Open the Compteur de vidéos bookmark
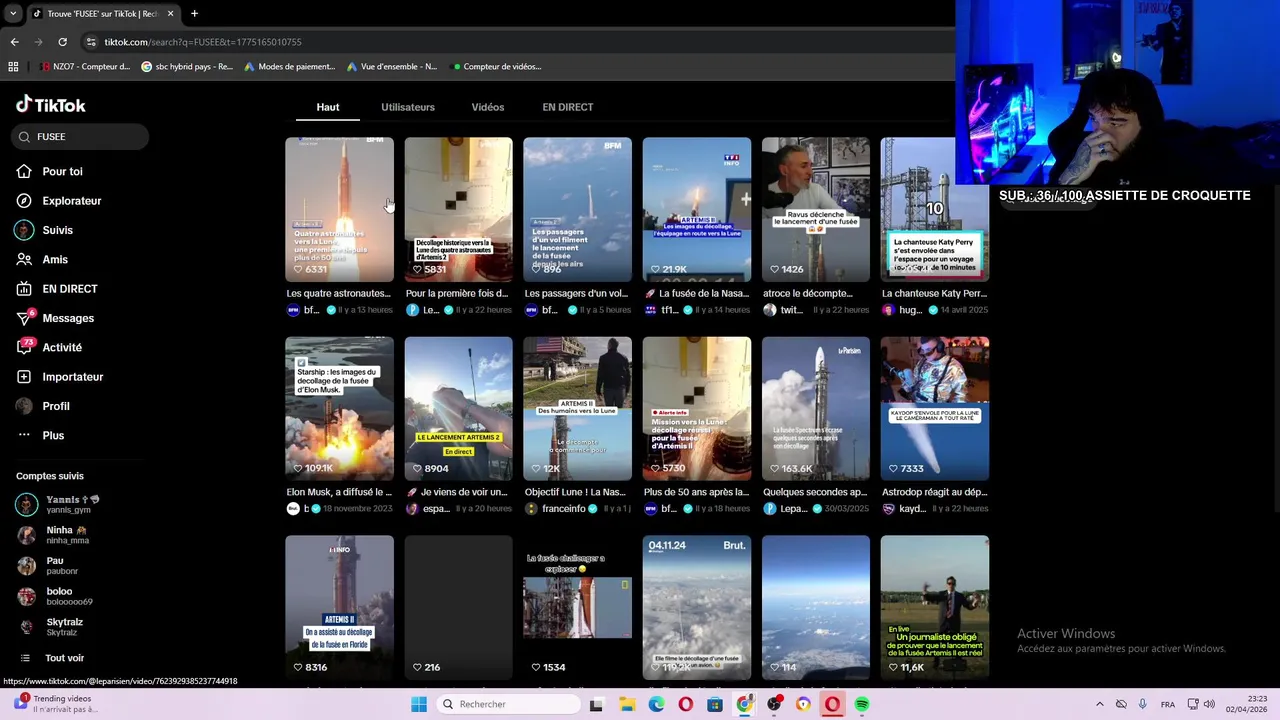Viewport: 1280px width, 720px height. 497,67
